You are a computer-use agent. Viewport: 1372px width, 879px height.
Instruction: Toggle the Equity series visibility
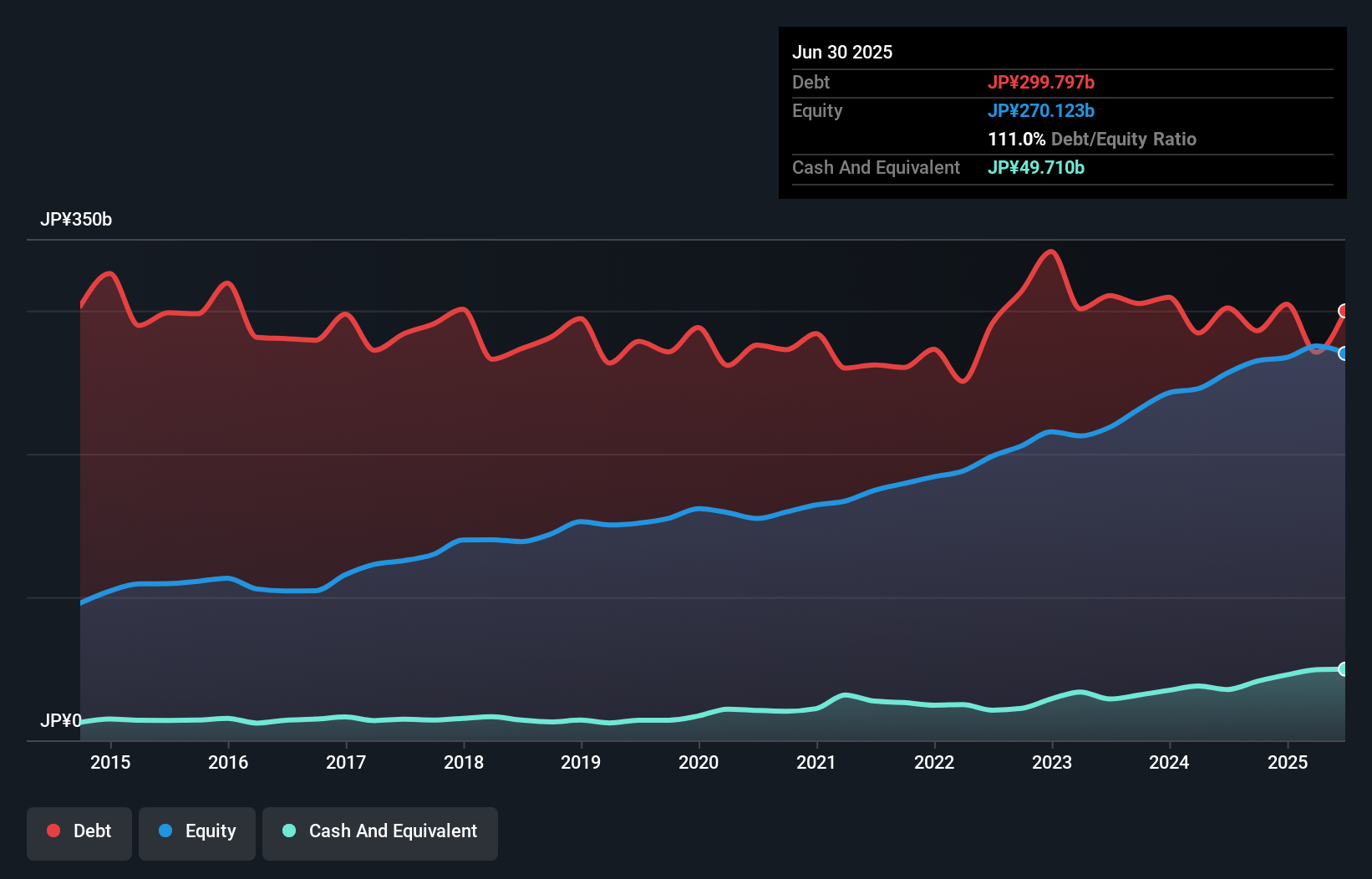pyautogui.click(x=197, y=833)
